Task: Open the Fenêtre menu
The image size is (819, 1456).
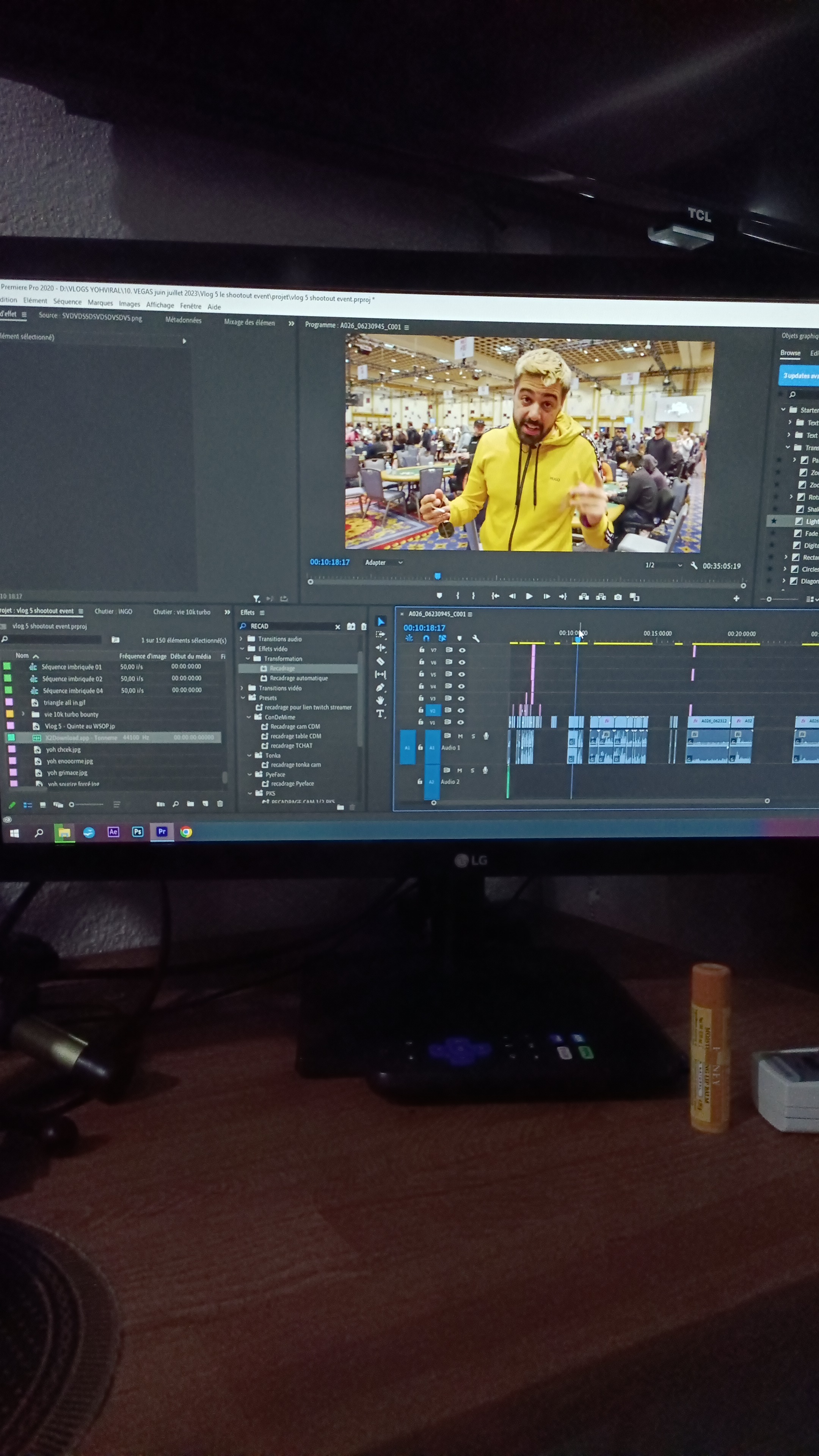Action: click(x=190, y=306)
